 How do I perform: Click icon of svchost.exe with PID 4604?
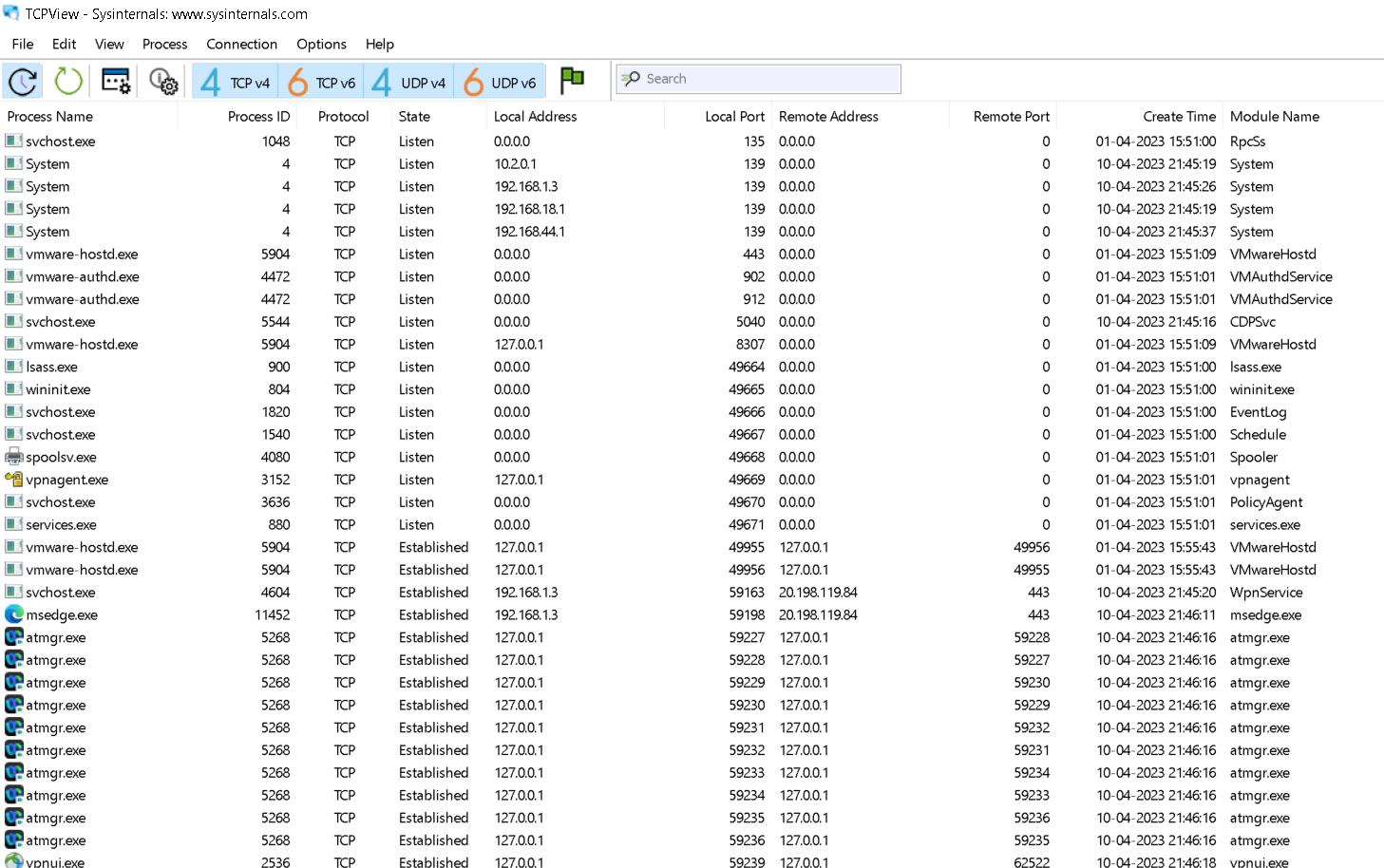tap(14, 593)
